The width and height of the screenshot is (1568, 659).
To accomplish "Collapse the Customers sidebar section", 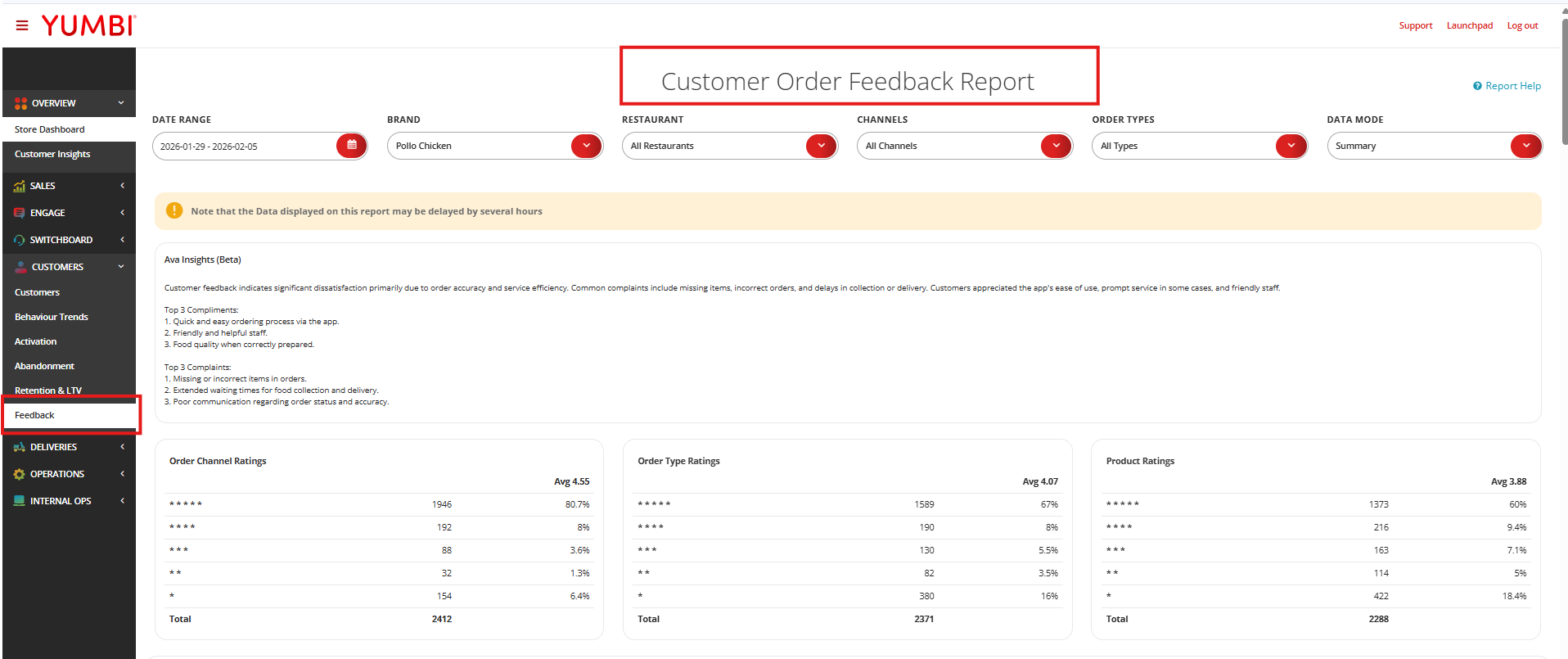I will pos(120,267).
